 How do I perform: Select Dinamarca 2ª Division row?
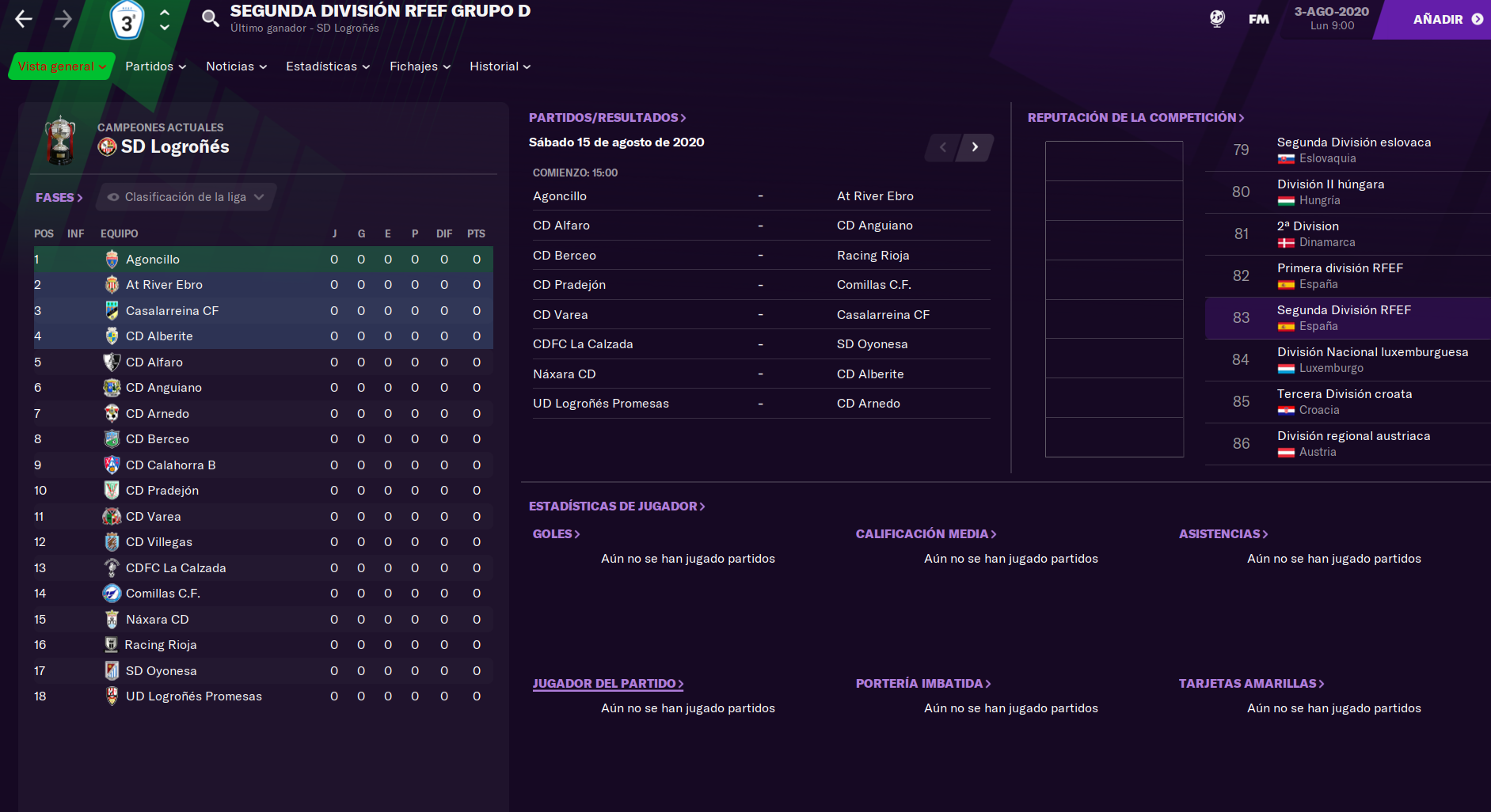tap(1347, 234)
